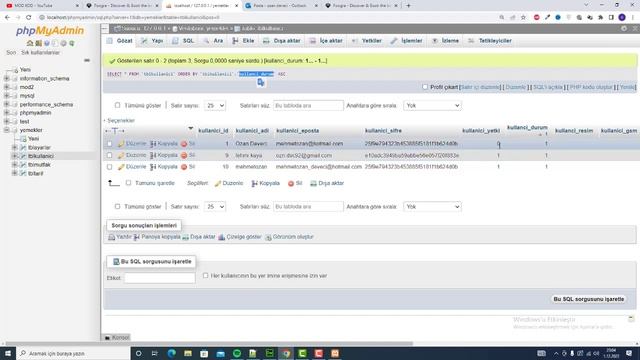The width and height of the screenshot is (640, 360).
Task: Allow every user to access this bookmark checkbox
Action: click(x=205, y=276)
